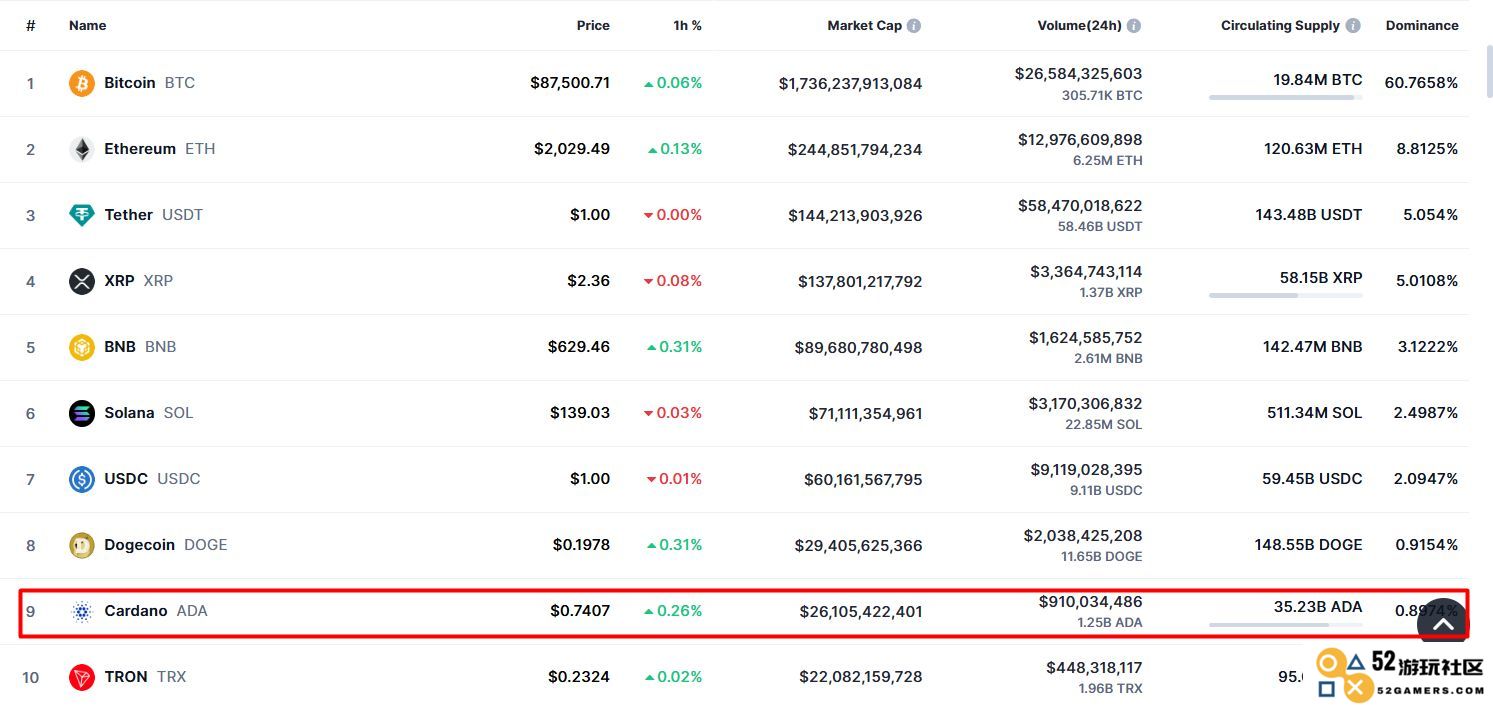Click Tether market cap $144,213,903,926
Screen dimensions: 1493x708
tap(855, 216)
